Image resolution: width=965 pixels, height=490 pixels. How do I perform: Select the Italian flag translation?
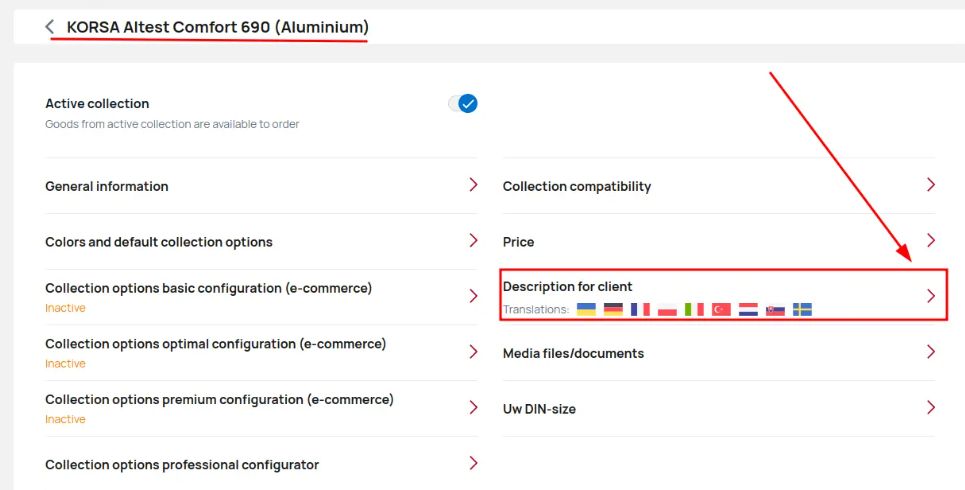point(694,309)
